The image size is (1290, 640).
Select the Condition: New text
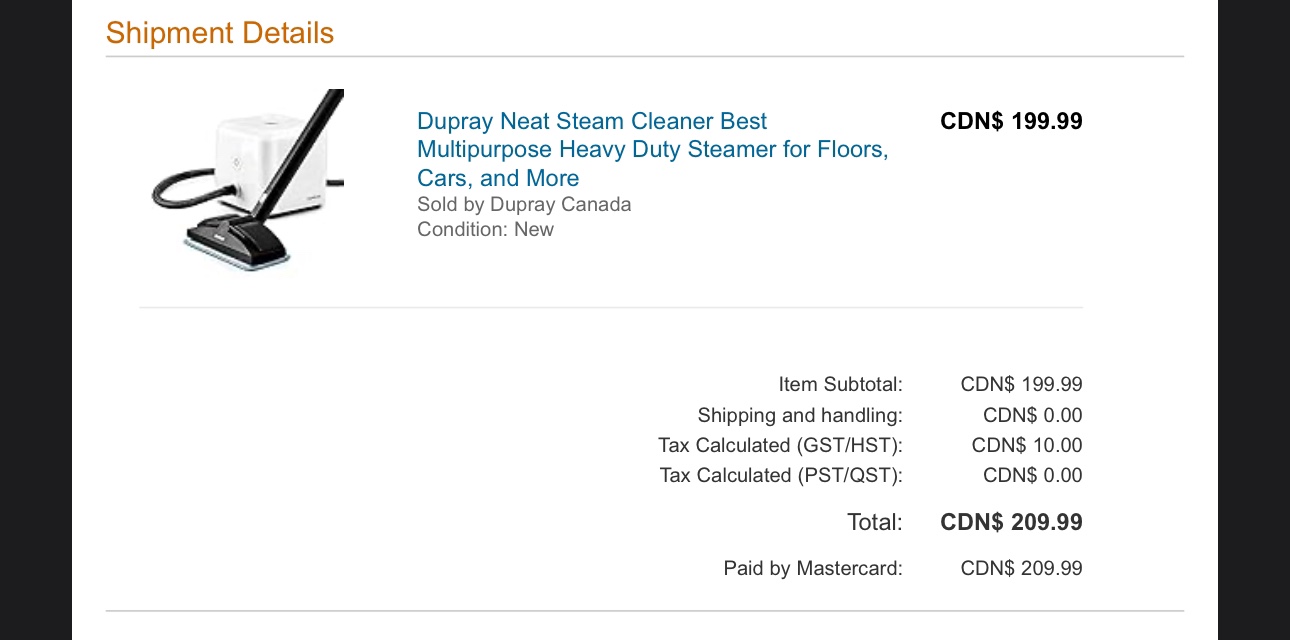pyautogui.click(x=485, y=229)
